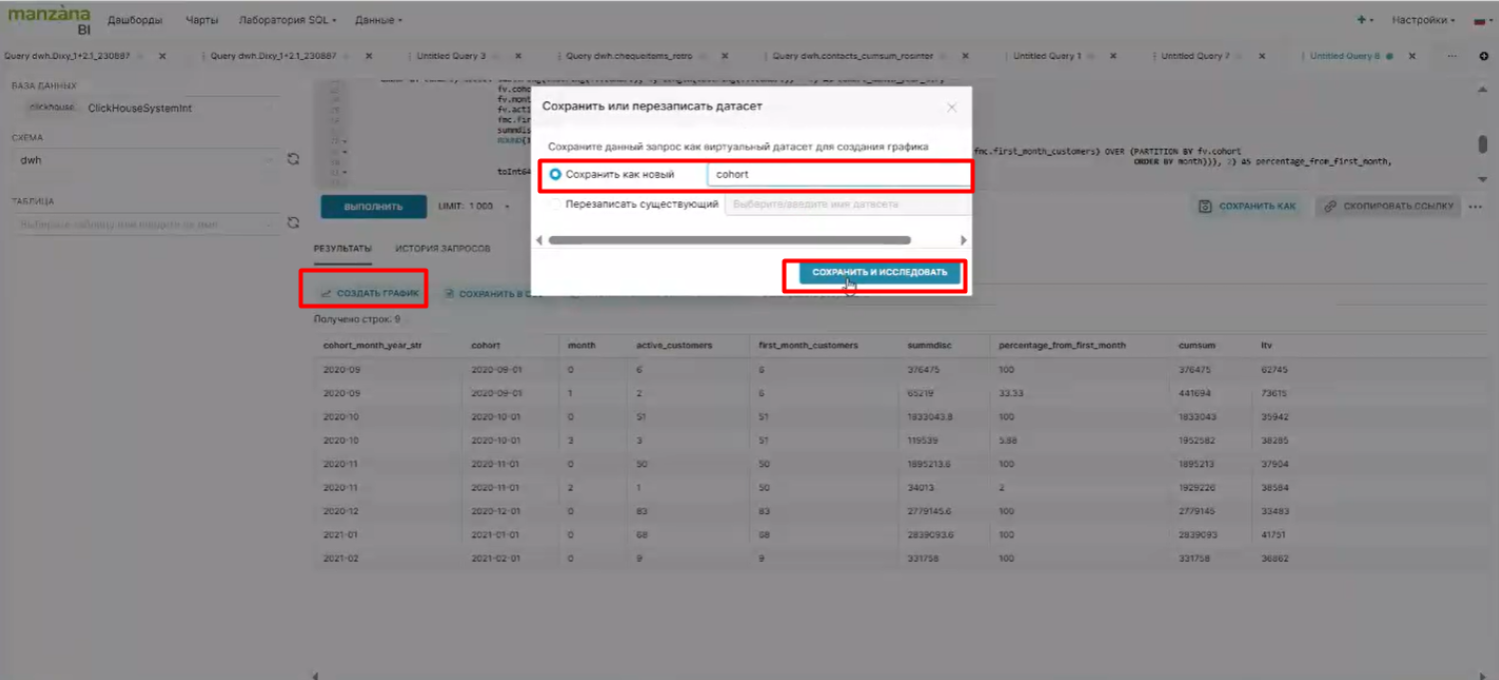This screenshot has width=1499, height=680.
Task: Open the existing dataset name selector
Action: coord(848,204)
